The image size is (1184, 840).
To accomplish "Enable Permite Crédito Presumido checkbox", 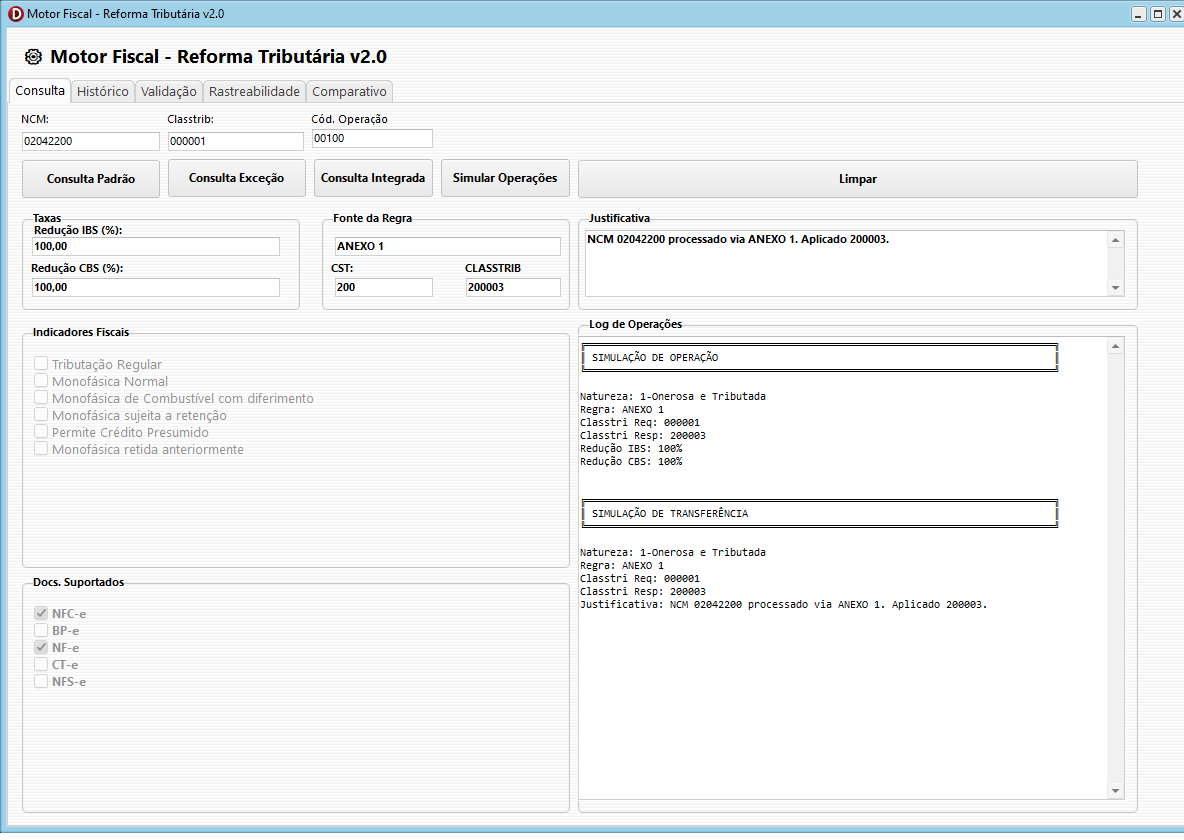I will [x=41, y=432].
